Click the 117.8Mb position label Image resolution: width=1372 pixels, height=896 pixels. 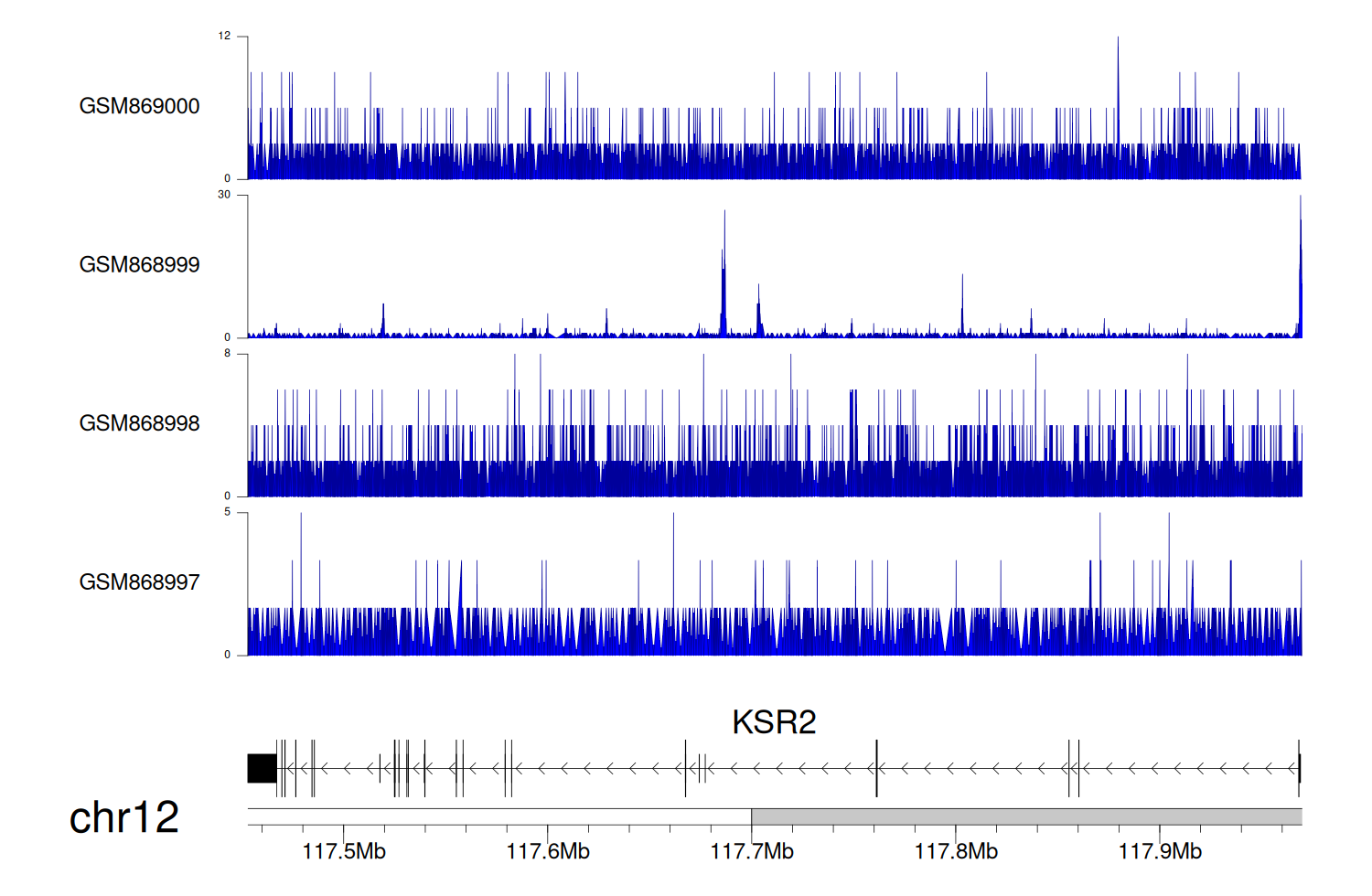pyautogui.click(x=956, y=852)
